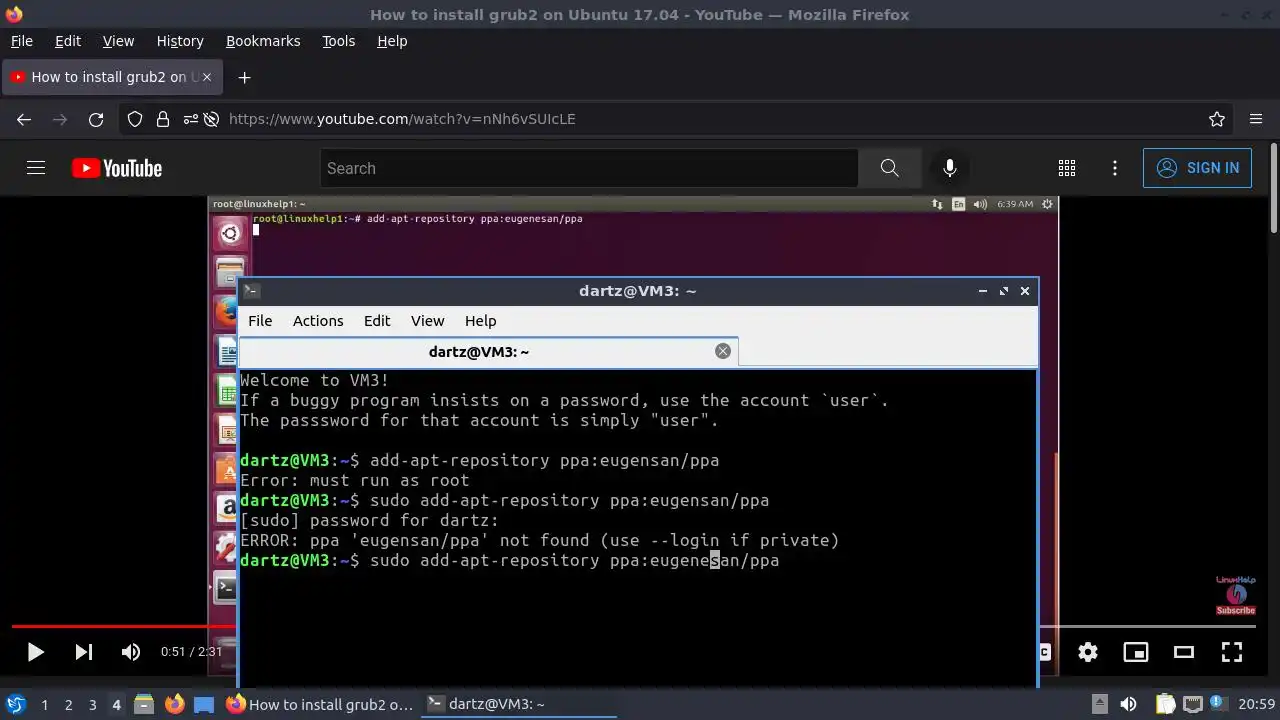The image size is (1280, 720).
Task: Switch to workspace 3
Action: 92,704
